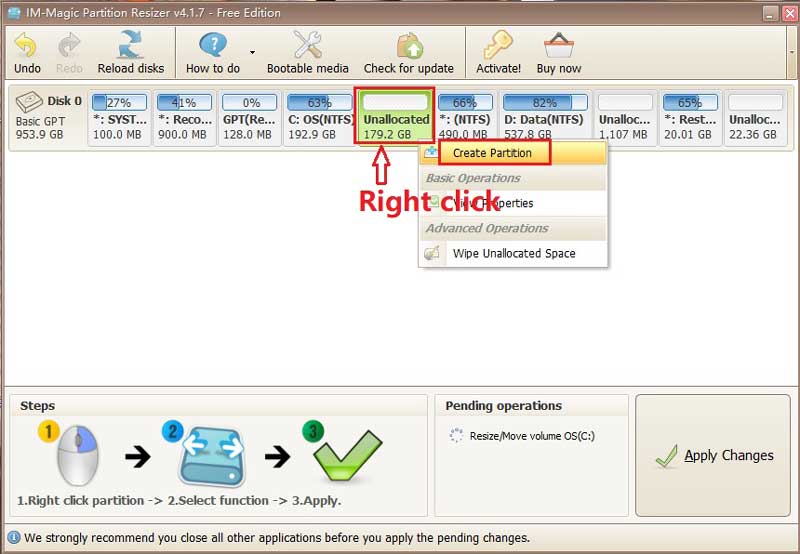Click the green checkmark step 3 illustration
The width and height of the screenshot is (800, 554).
pos(347,456)
